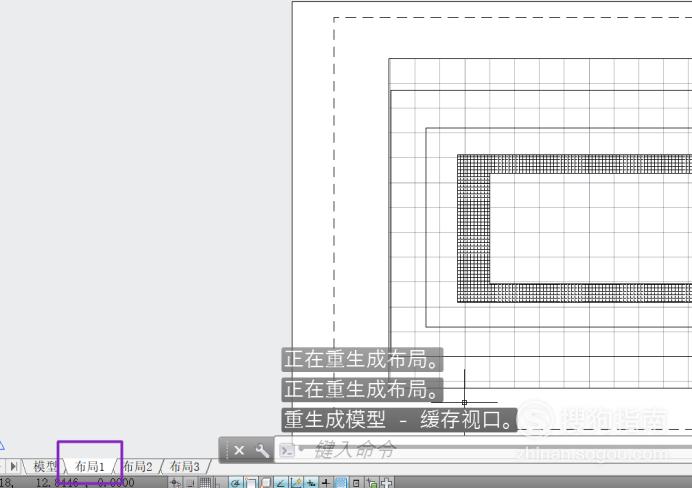The width and height of the screenshot is (692, 488).
Task: Toggle Snap Mode in status bar
Action: pos(190,483)
